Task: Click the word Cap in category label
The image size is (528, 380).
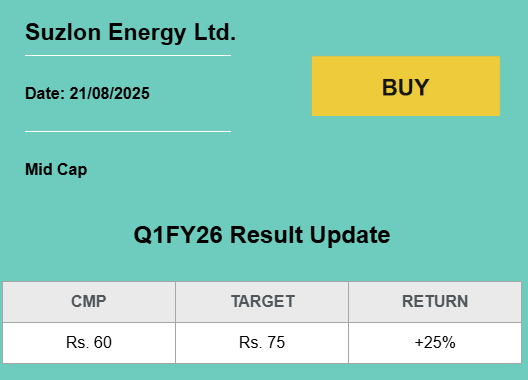Action: click(x=72, y=170)
